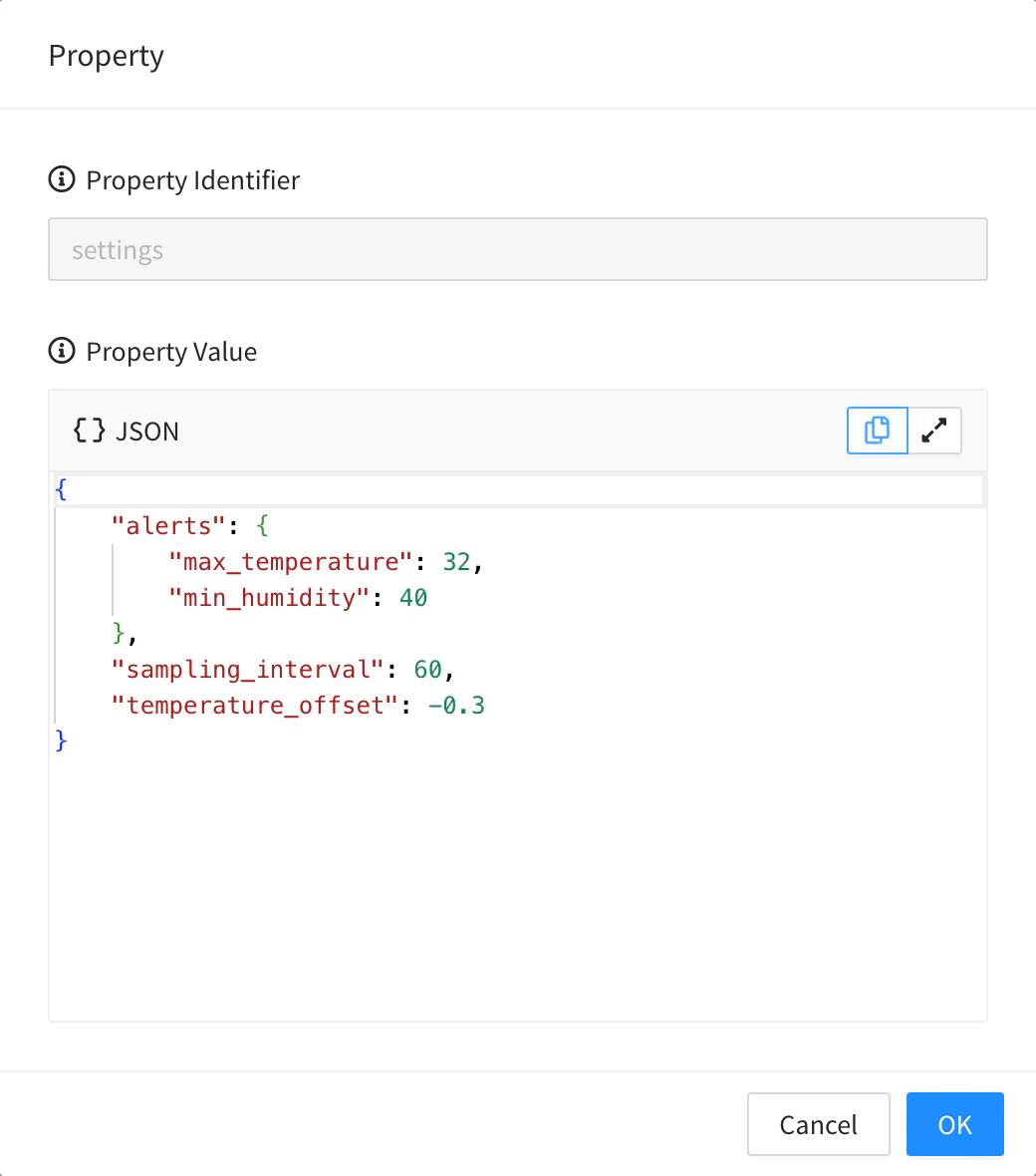This screenshot has width=1036, height=1176.
Task: Click the curly braces JSON icon
Action: pos(90,431)
